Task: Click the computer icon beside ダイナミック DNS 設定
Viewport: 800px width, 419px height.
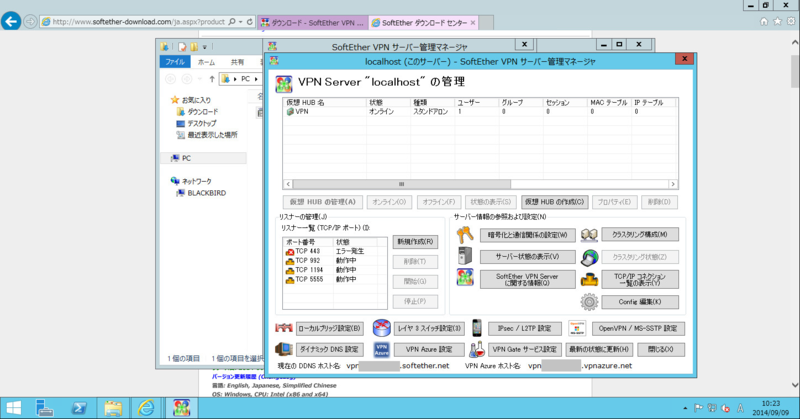Action: (284, 350)
